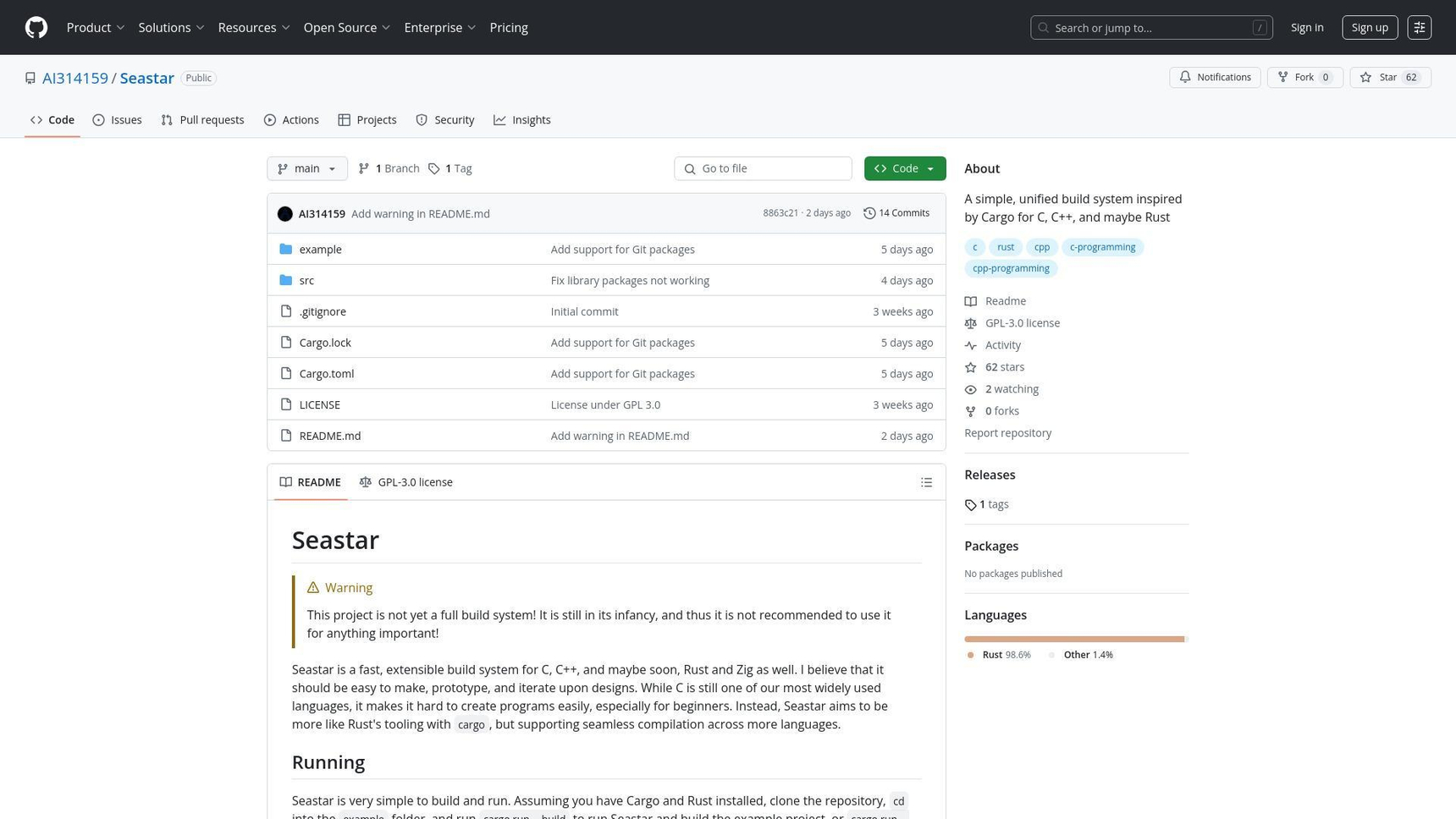Switch to the Code tab
This screenshot has width=1456, height=819.
[52, 120]
